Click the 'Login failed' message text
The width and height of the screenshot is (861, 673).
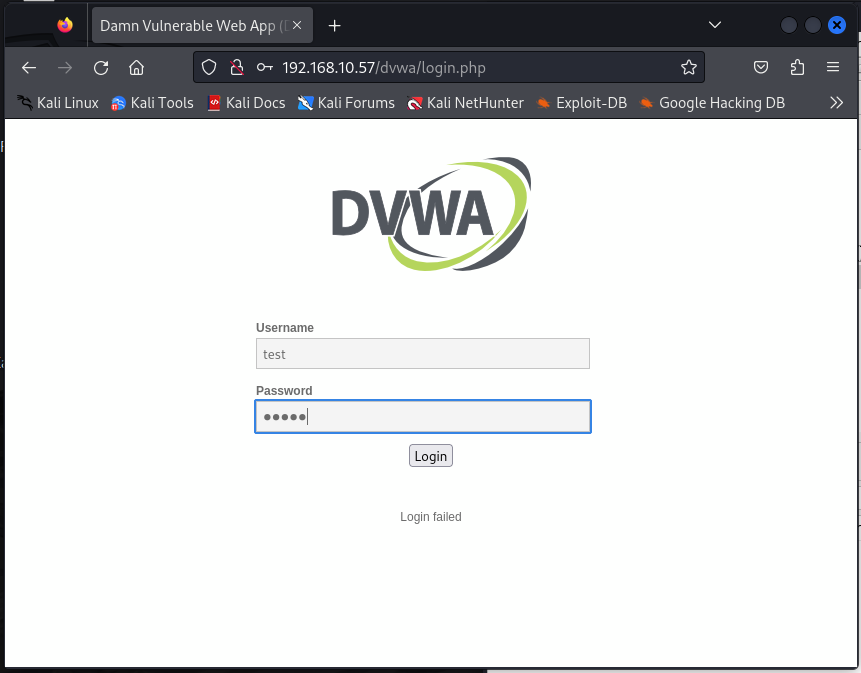pyautogui.click(x=431, y=517)
